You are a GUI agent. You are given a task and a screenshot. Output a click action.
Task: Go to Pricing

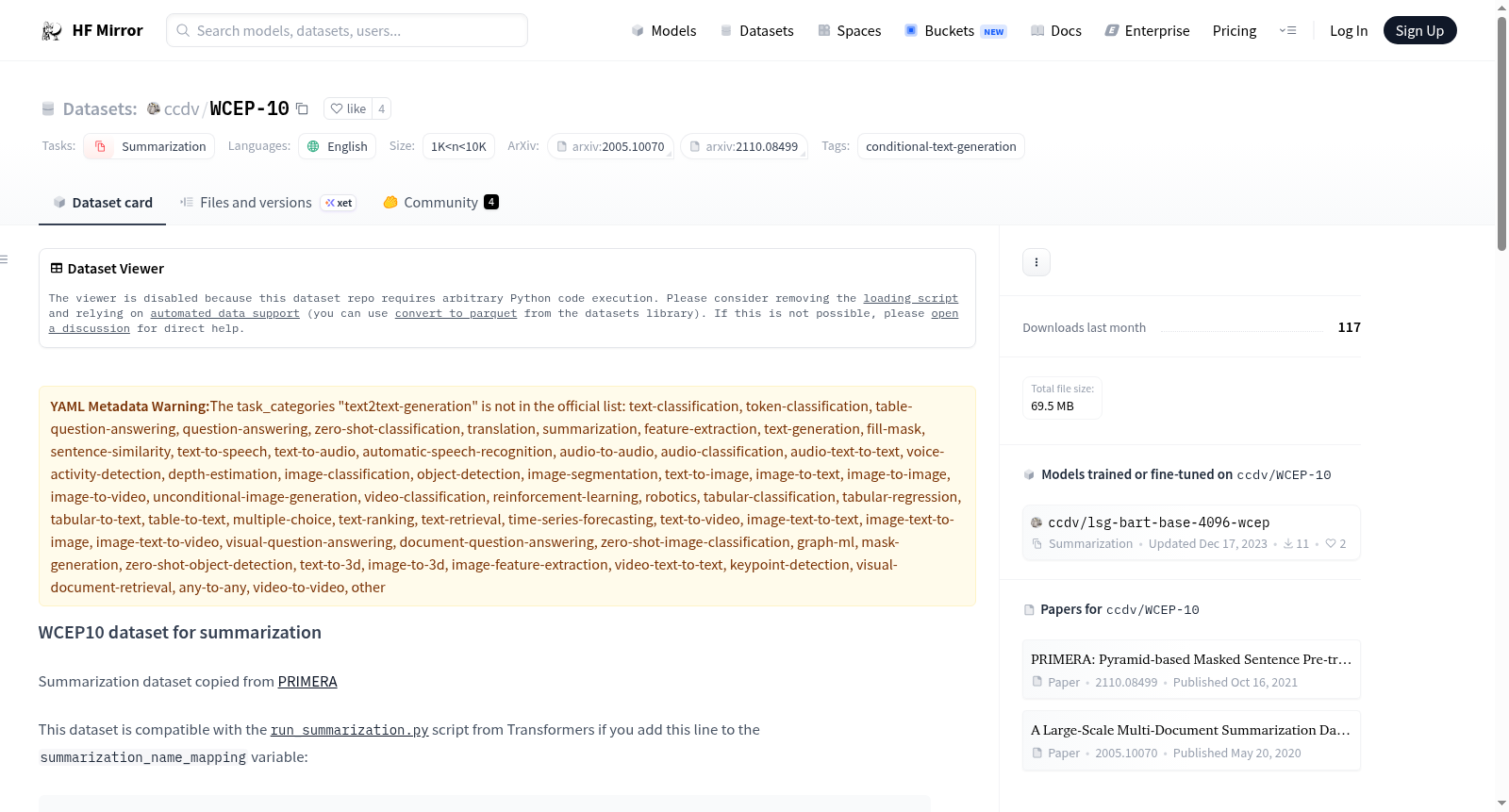click(1235, 31)
